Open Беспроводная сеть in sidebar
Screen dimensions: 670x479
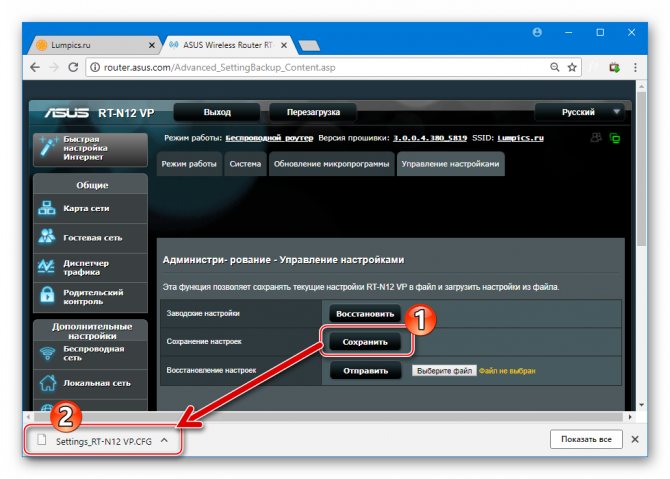pyautogui.click(x=90, y=354)
